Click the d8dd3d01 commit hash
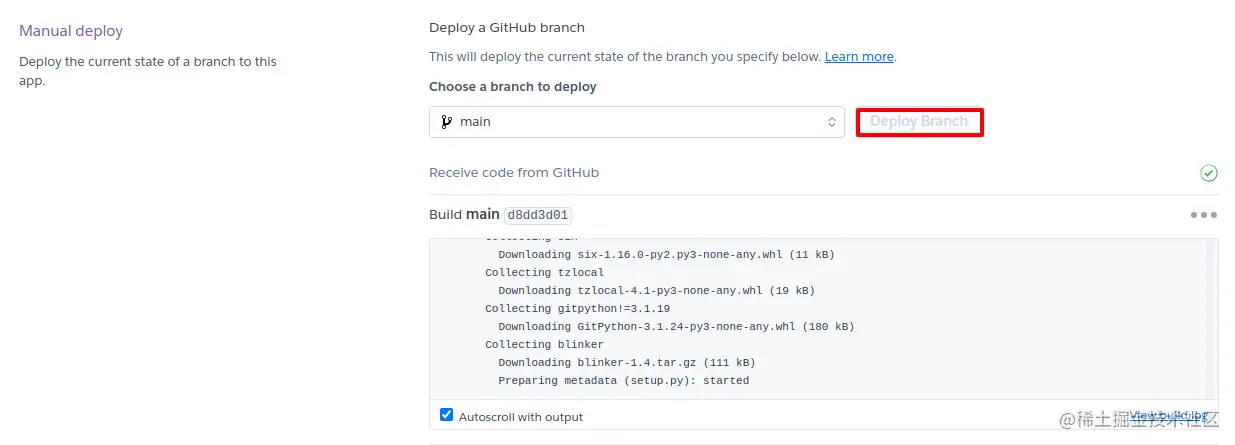 pyautogui.click(x=538, y=215)
